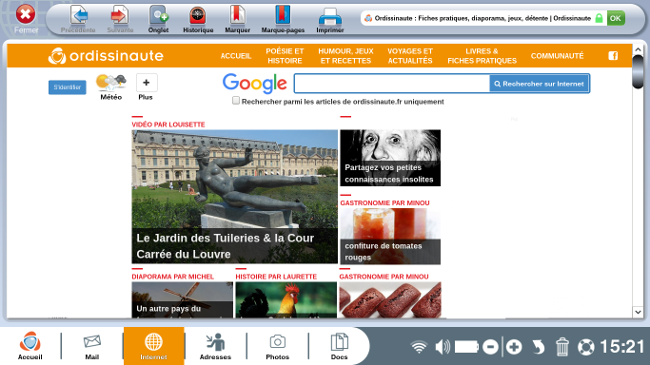
Task: Click DIAPORAMA PAR MICHEL heading
Action: [x=172, y=277]
